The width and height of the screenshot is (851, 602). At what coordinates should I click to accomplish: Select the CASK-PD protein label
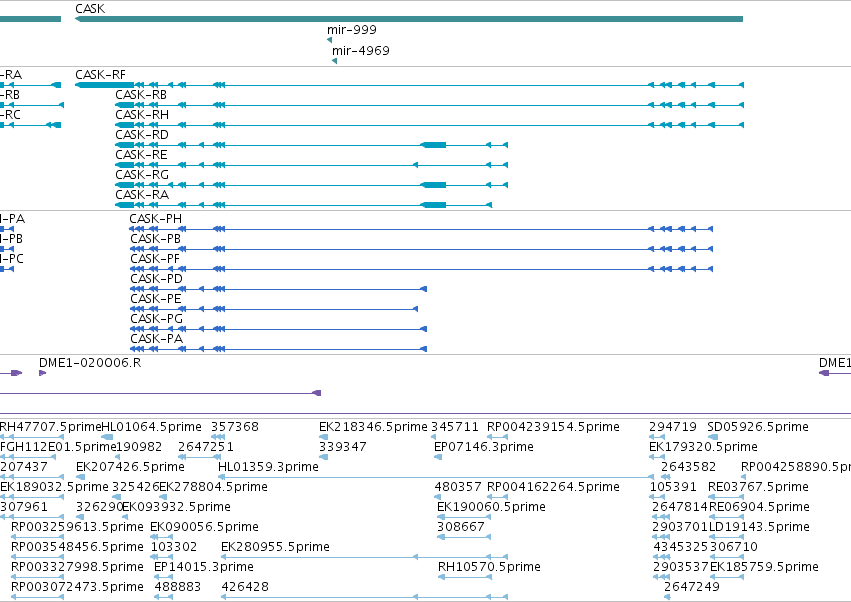(x=156, y=278)
